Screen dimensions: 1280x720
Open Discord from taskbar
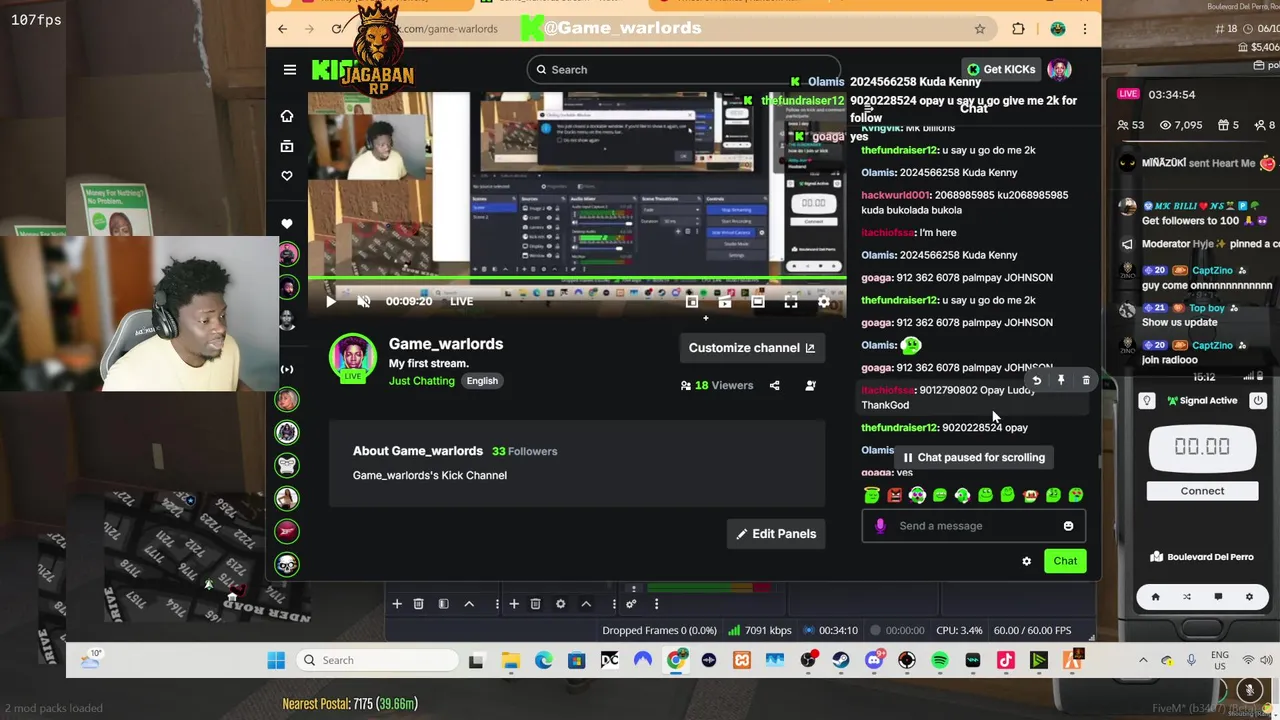click(874, 660)
